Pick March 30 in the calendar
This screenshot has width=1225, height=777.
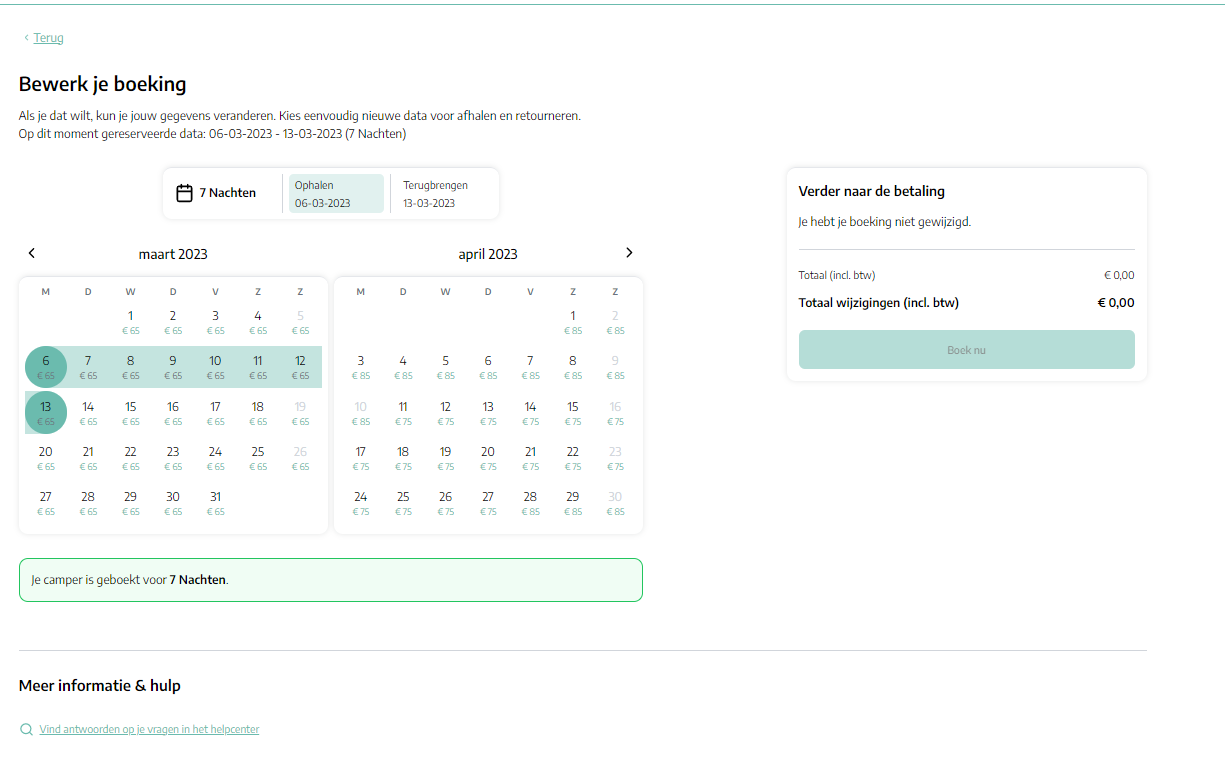[173, 503]
